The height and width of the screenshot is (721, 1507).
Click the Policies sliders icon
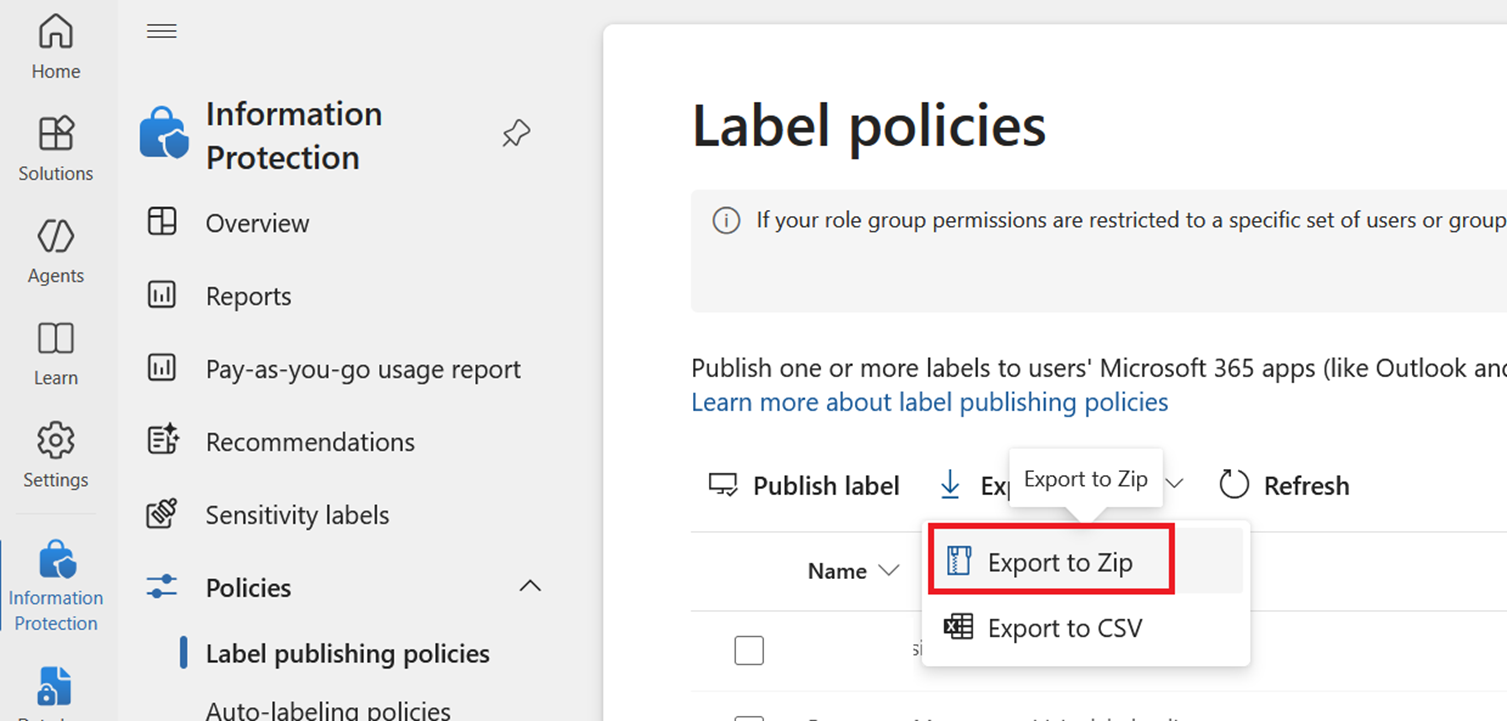[162, 587]
